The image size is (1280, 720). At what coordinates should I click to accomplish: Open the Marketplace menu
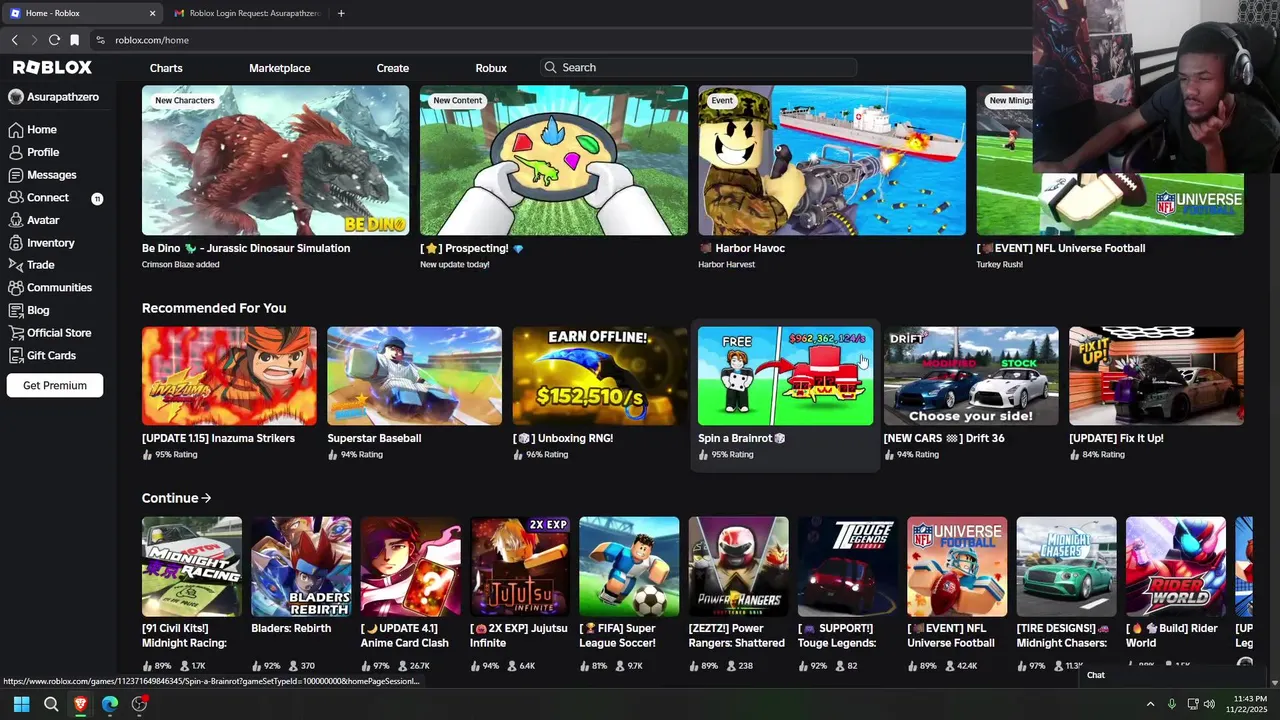pyautogui.click(x=279, y=68)
